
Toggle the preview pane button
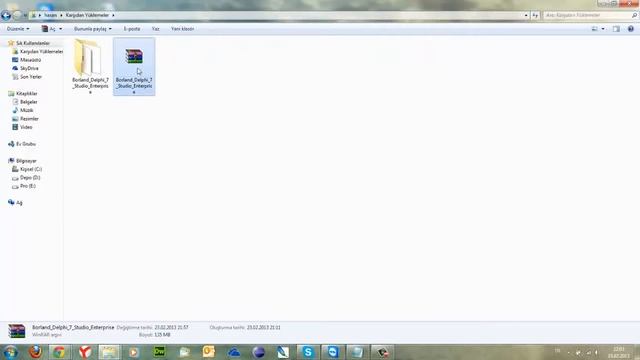click(x=616, y=29)
